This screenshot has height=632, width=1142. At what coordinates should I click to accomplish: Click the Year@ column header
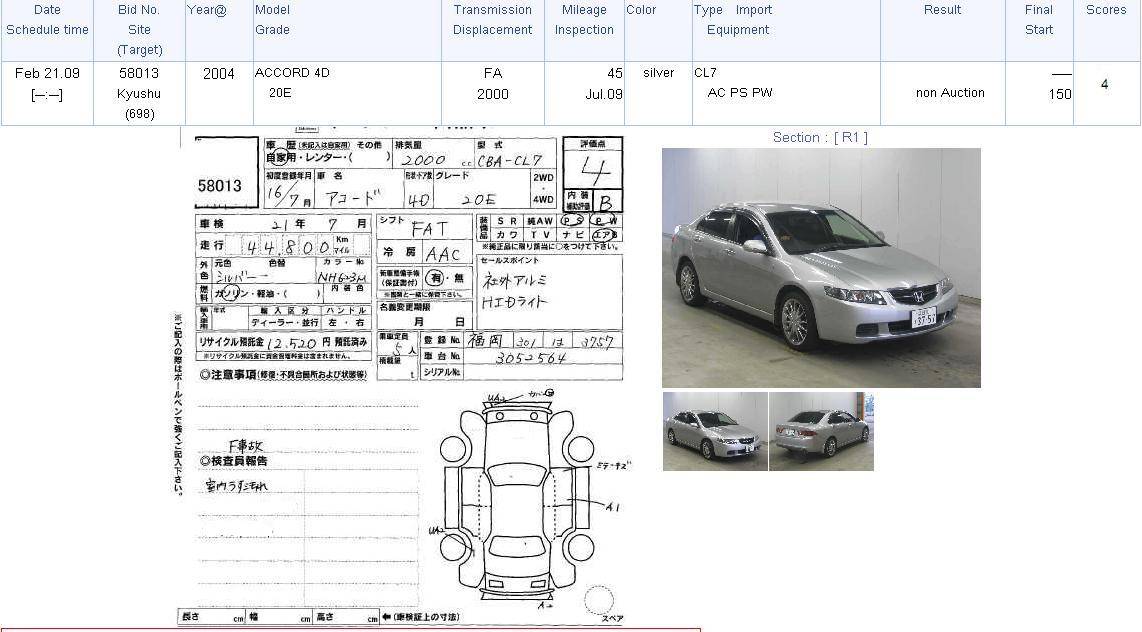coord(208,10)
